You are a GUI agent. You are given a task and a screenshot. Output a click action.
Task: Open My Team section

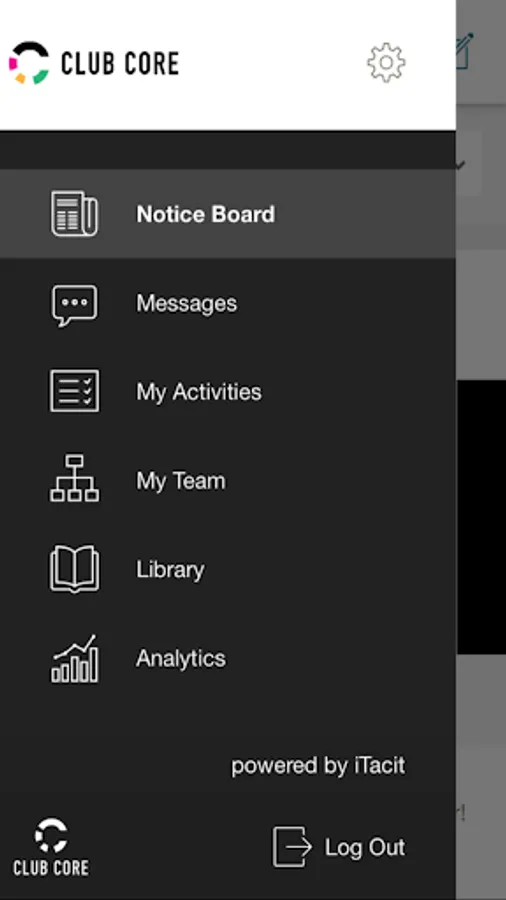(x=228, y=480)
